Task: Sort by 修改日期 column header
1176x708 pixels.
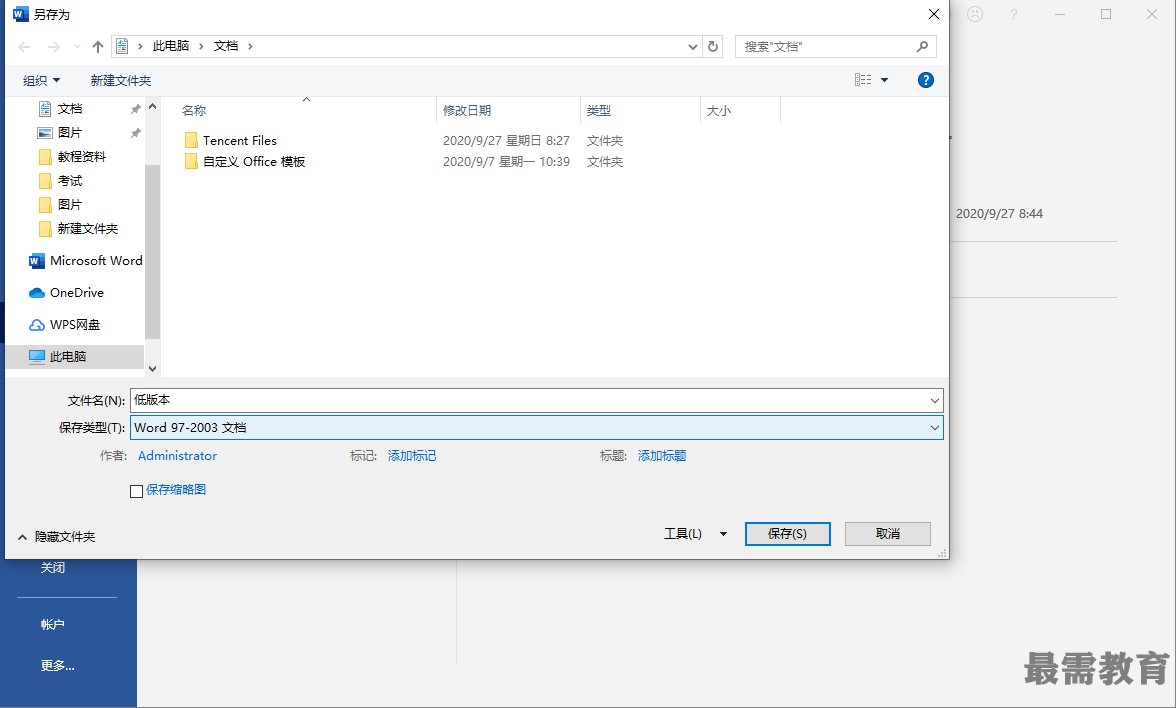Action: 466,111
